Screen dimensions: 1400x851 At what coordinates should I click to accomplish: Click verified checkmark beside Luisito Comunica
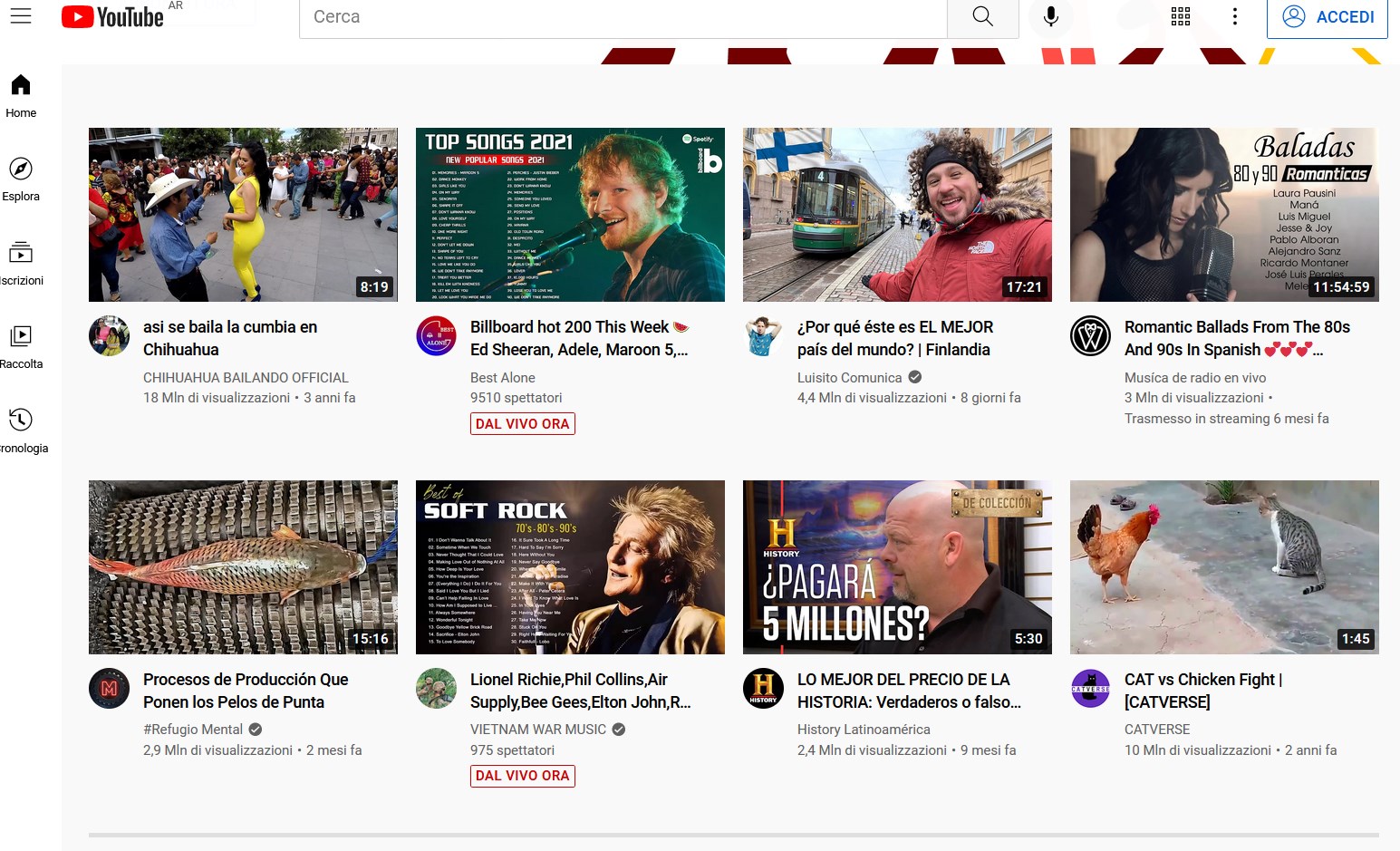(915, 377)
